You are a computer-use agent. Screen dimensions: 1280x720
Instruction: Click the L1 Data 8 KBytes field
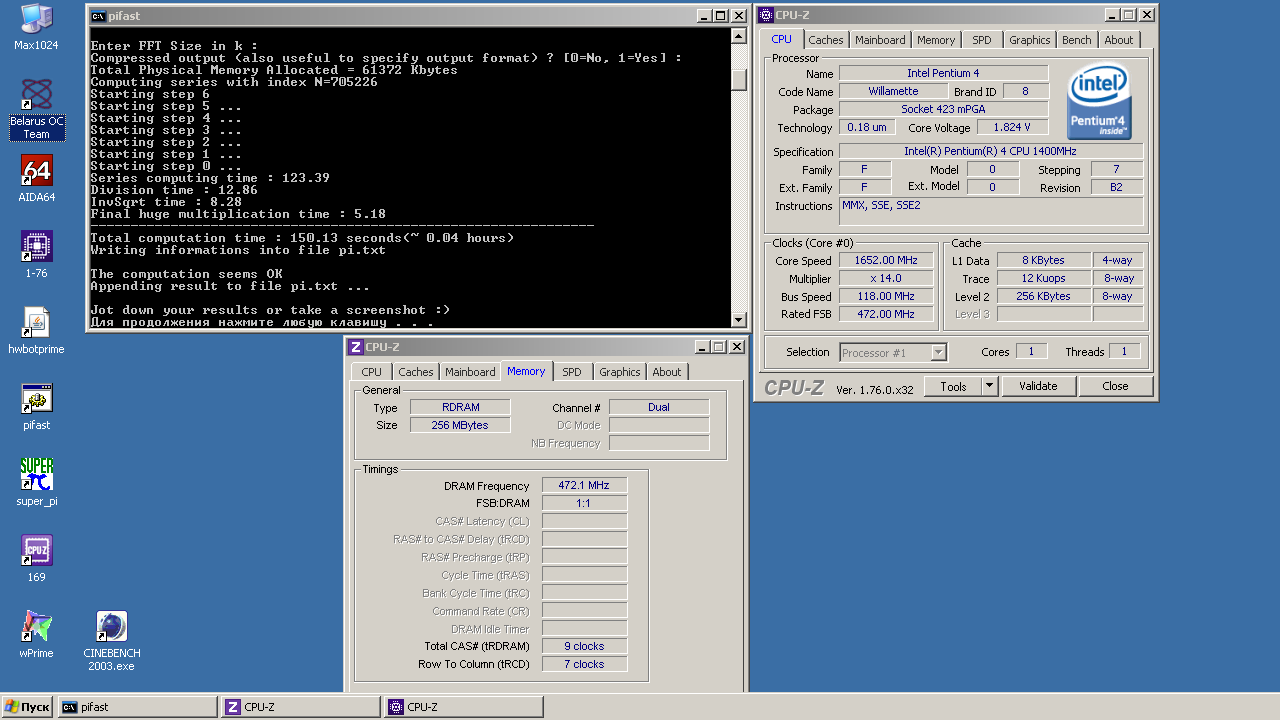pos(1044,260)
